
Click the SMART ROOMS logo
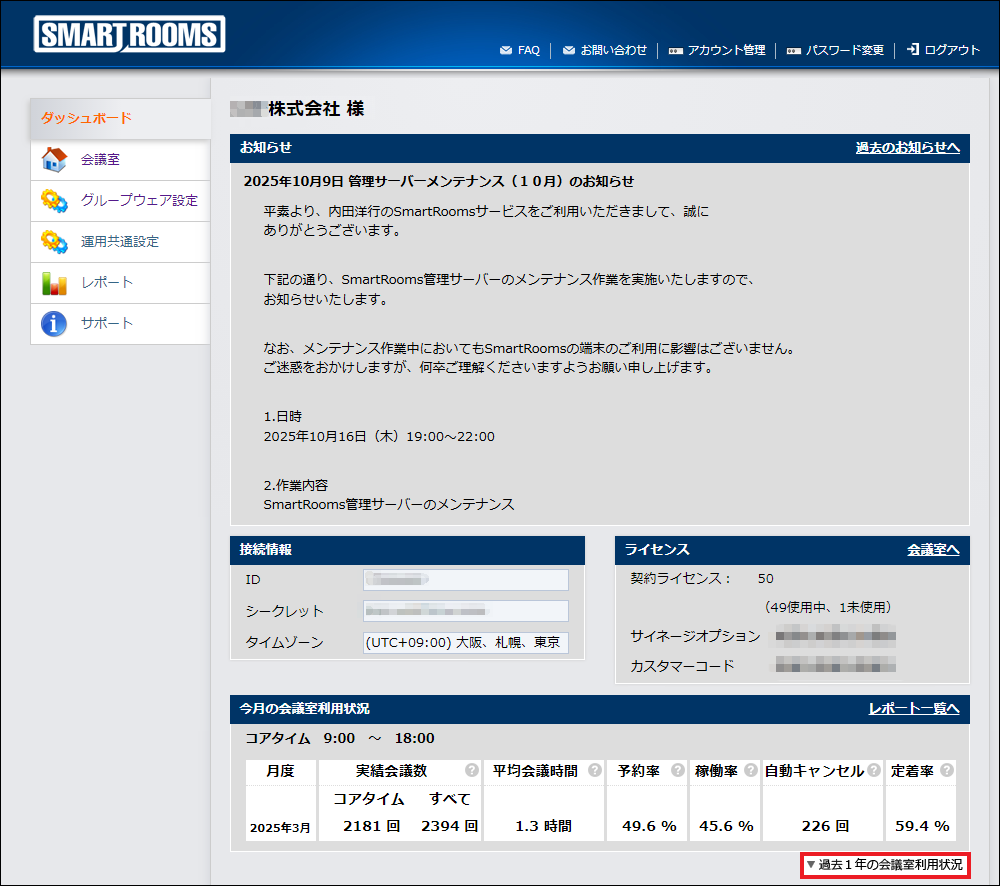130,35
